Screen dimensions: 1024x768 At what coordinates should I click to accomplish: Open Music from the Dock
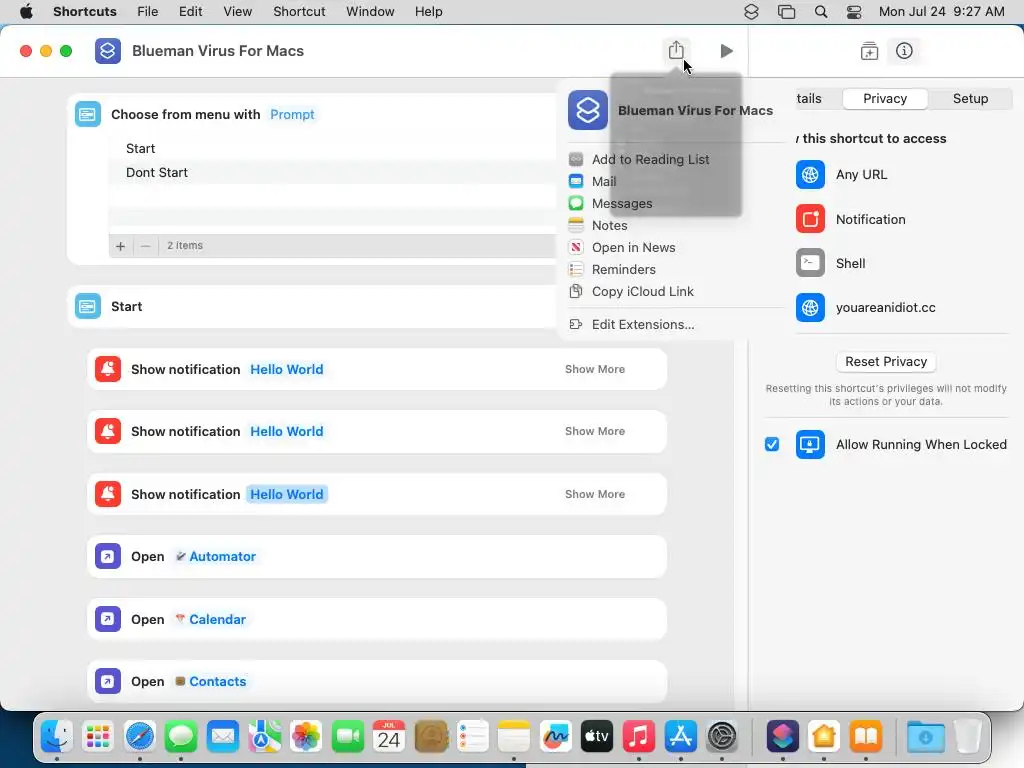tap(639, 737)
